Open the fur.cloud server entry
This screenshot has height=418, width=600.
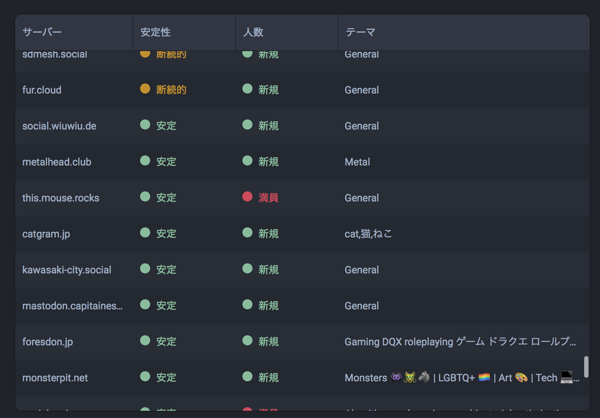coord(42,90)
